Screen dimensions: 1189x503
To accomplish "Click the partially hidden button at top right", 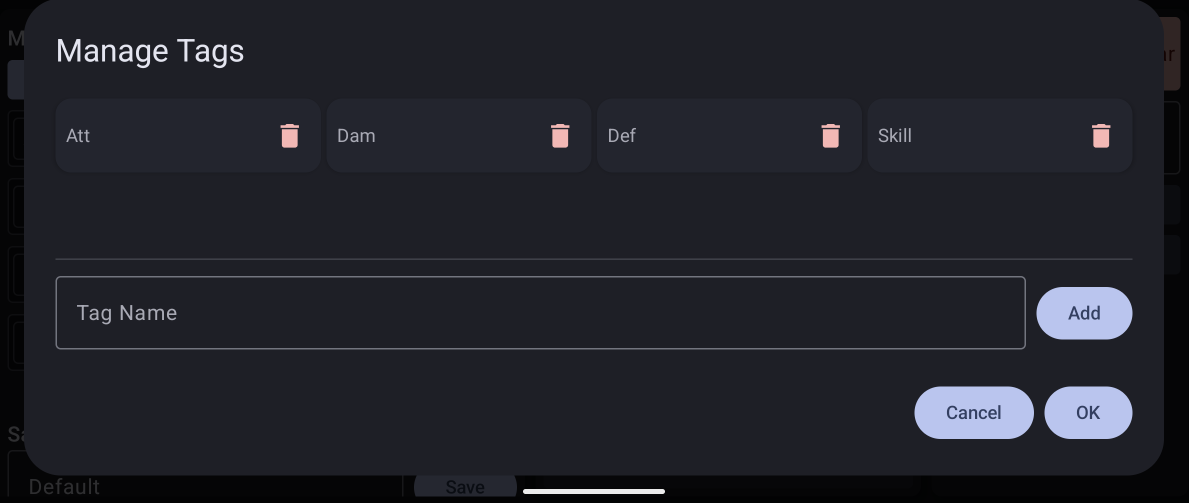I will coord(1172,53).
